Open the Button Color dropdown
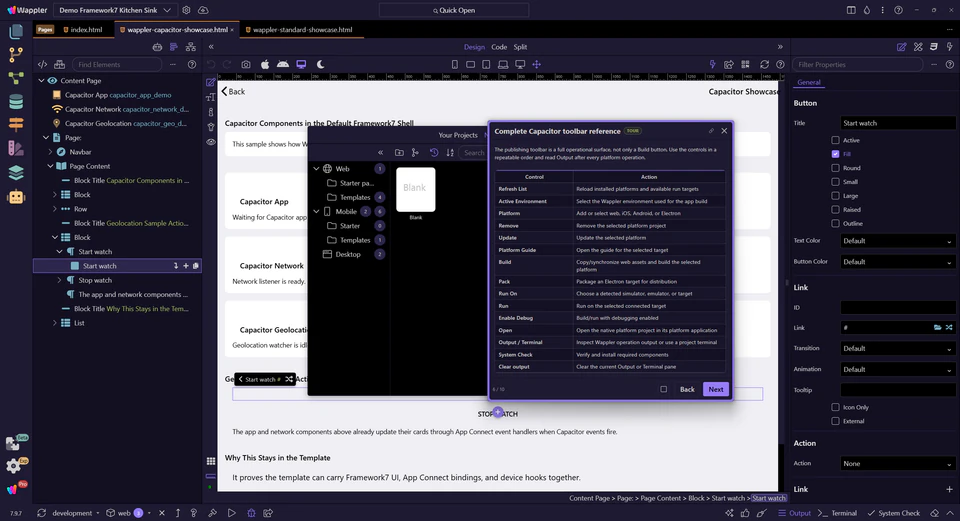The width and height of the screenshot is (960, 521). click(x=897, y=261)
